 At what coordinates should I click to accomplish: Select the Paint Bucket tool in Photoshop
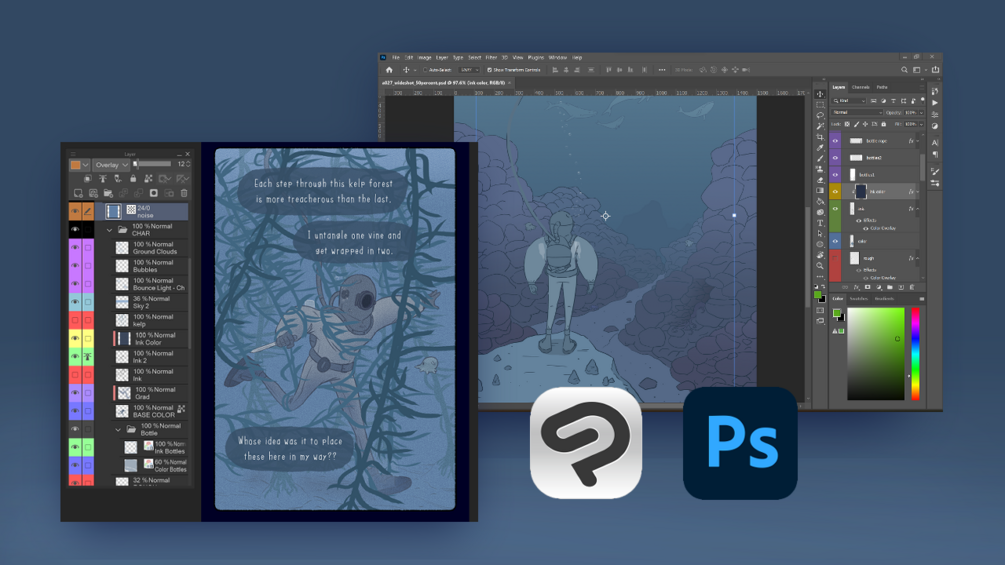[820, 202]
